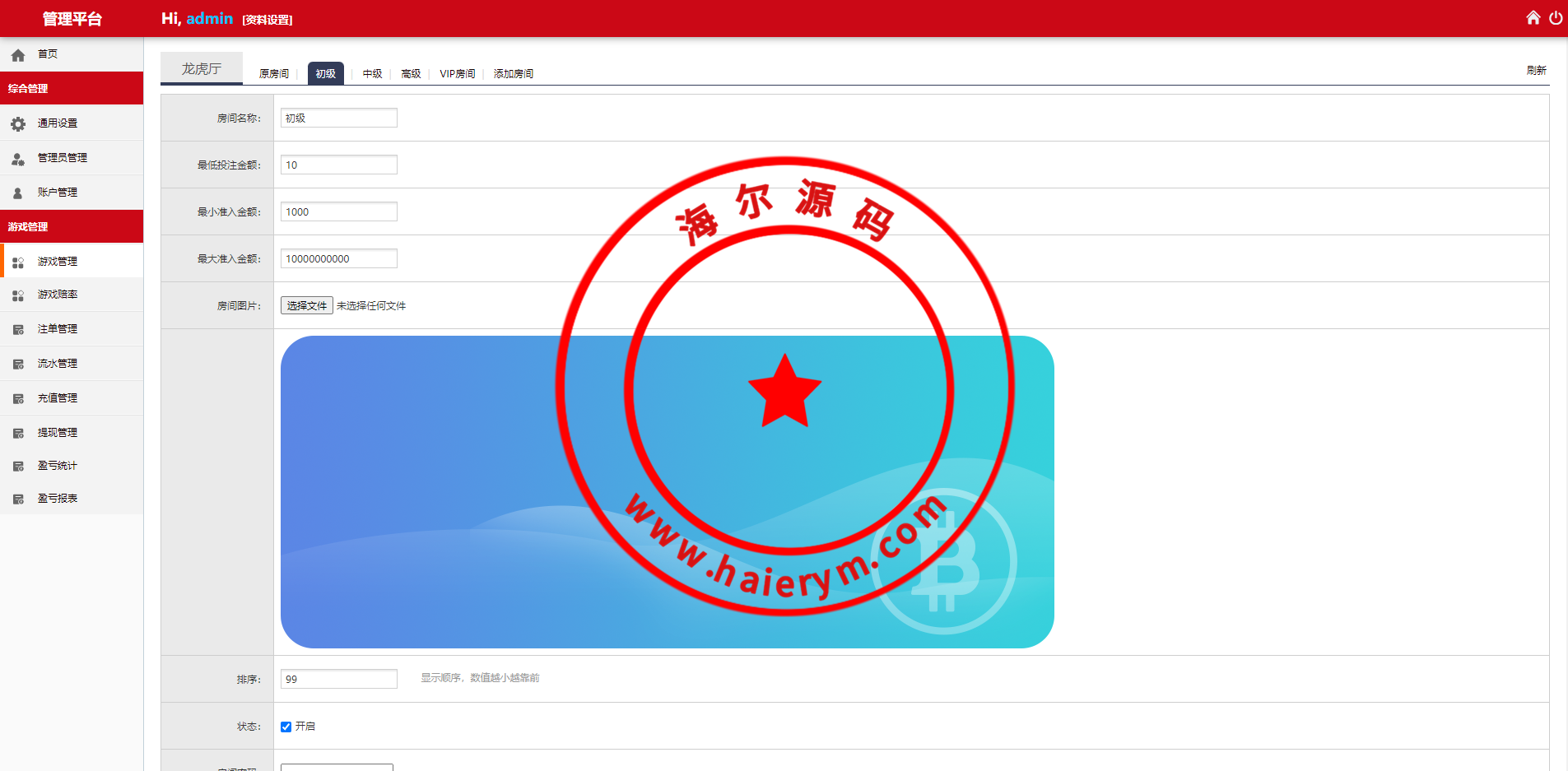Image resolution: width=1568 pixels, height=771 pixels.
Task: Click the home icon in top-right header
Action: tap(1533, 18)
